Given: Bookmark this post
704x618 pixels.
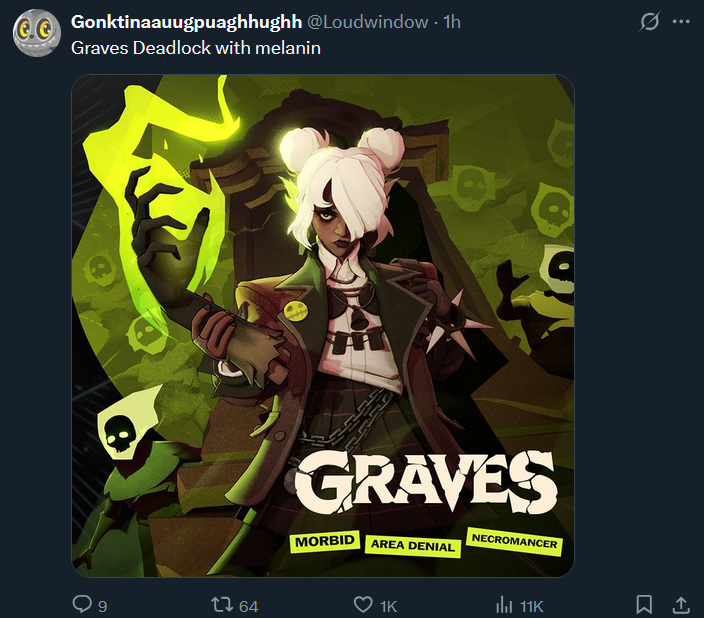Looking at the screenshot, I should tap(644, 605).
